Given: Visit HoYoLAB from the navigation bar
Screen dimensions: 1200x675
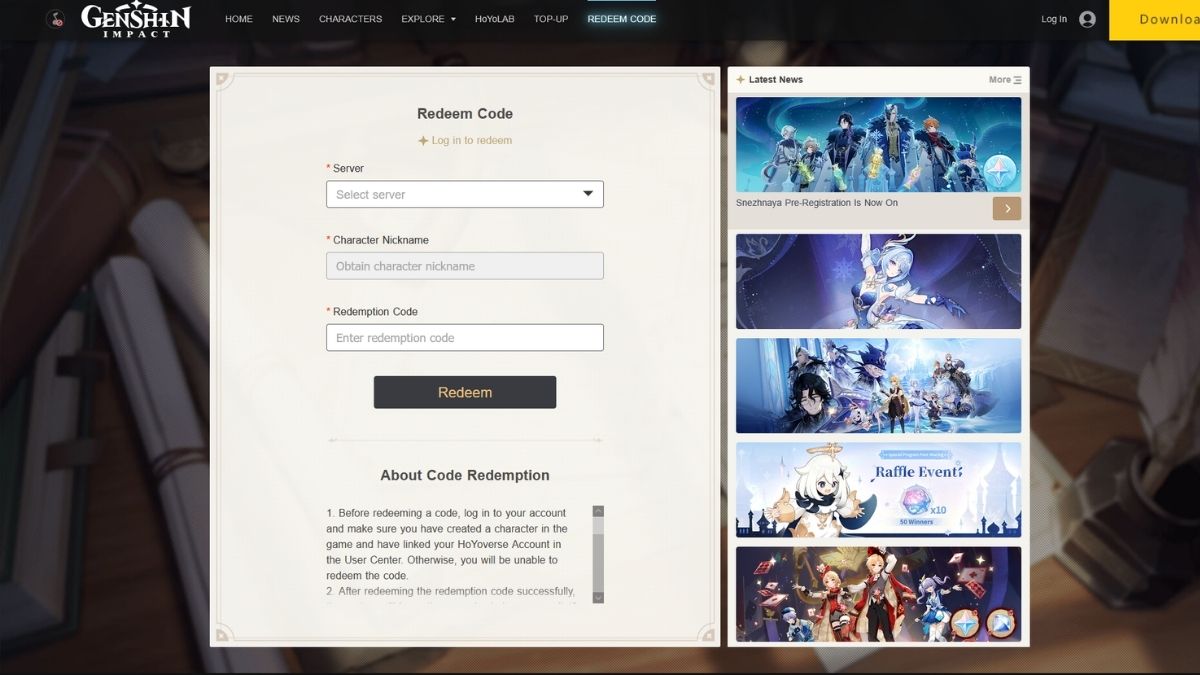Looking at the screenshot, I should click(x=495, y=19).
